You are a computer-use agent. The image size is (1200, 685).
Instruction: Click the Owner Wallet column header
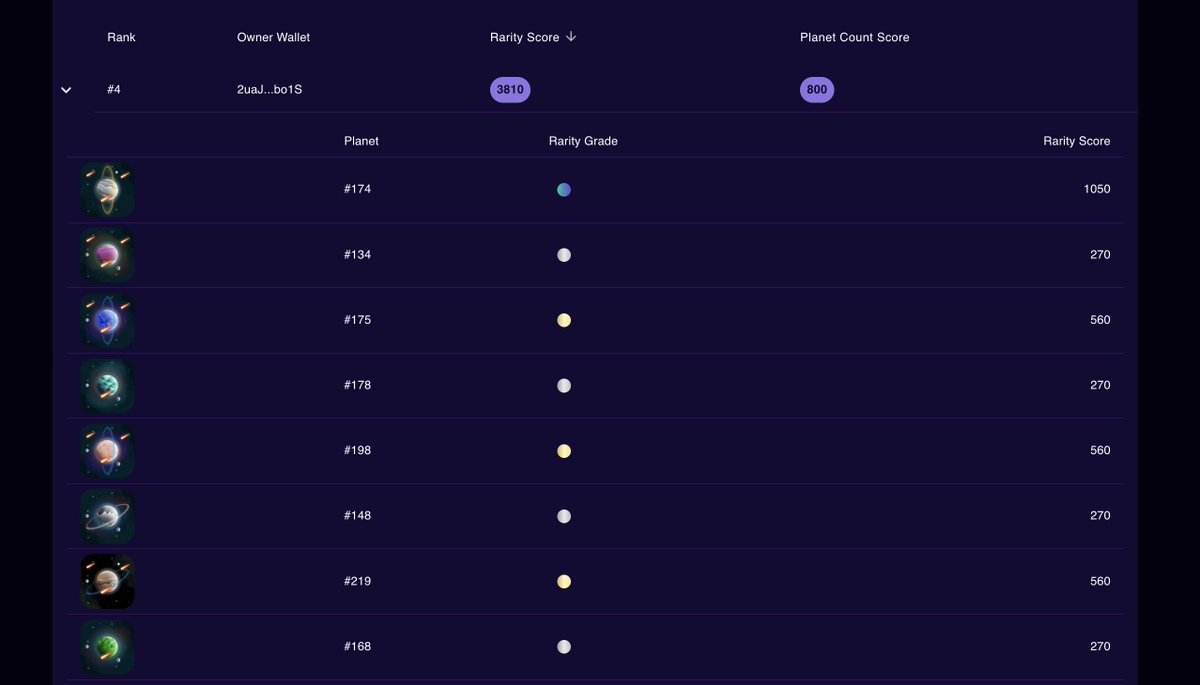click(x=273, y=37)
